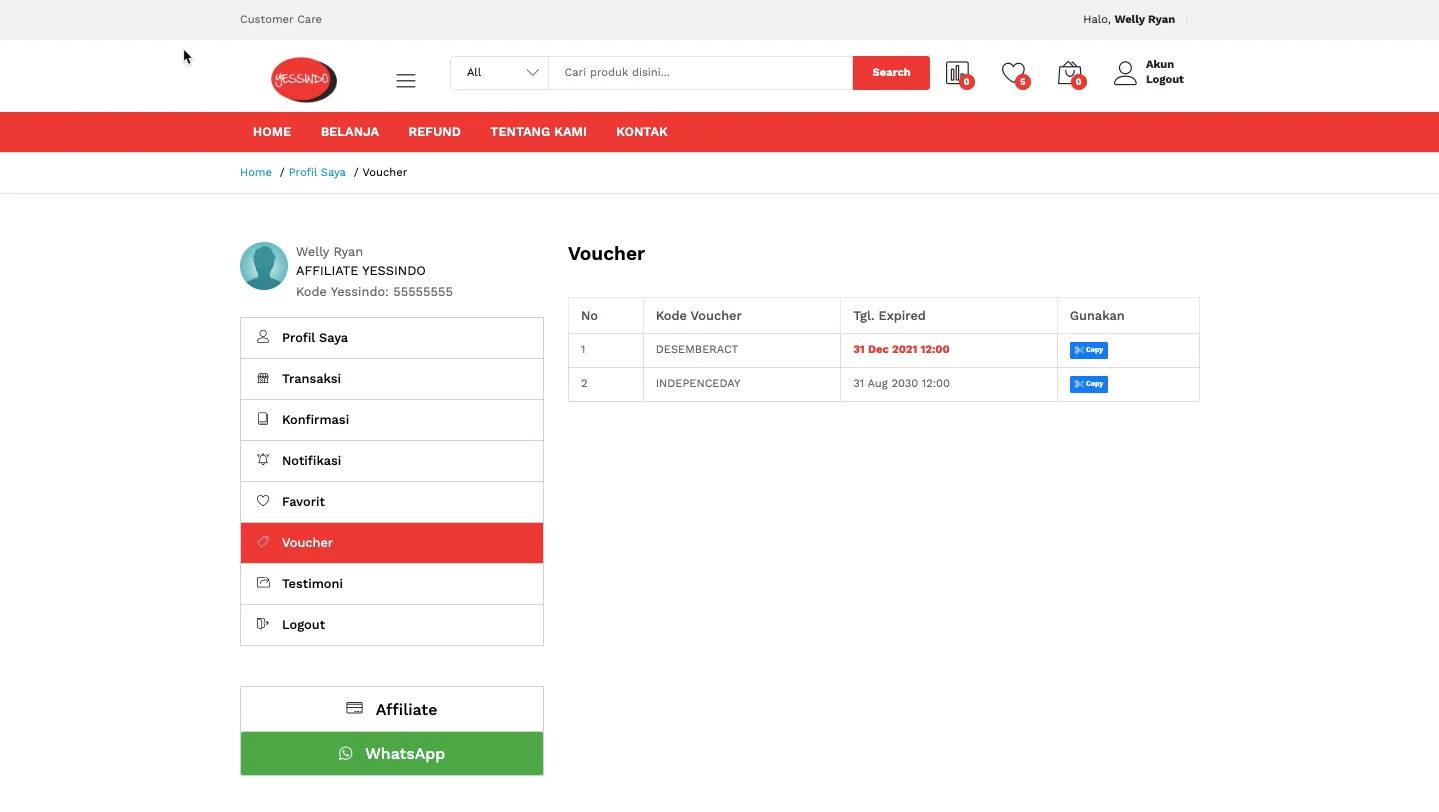
Task: Open the hamburger menu icon
Action: click(405, 81)
